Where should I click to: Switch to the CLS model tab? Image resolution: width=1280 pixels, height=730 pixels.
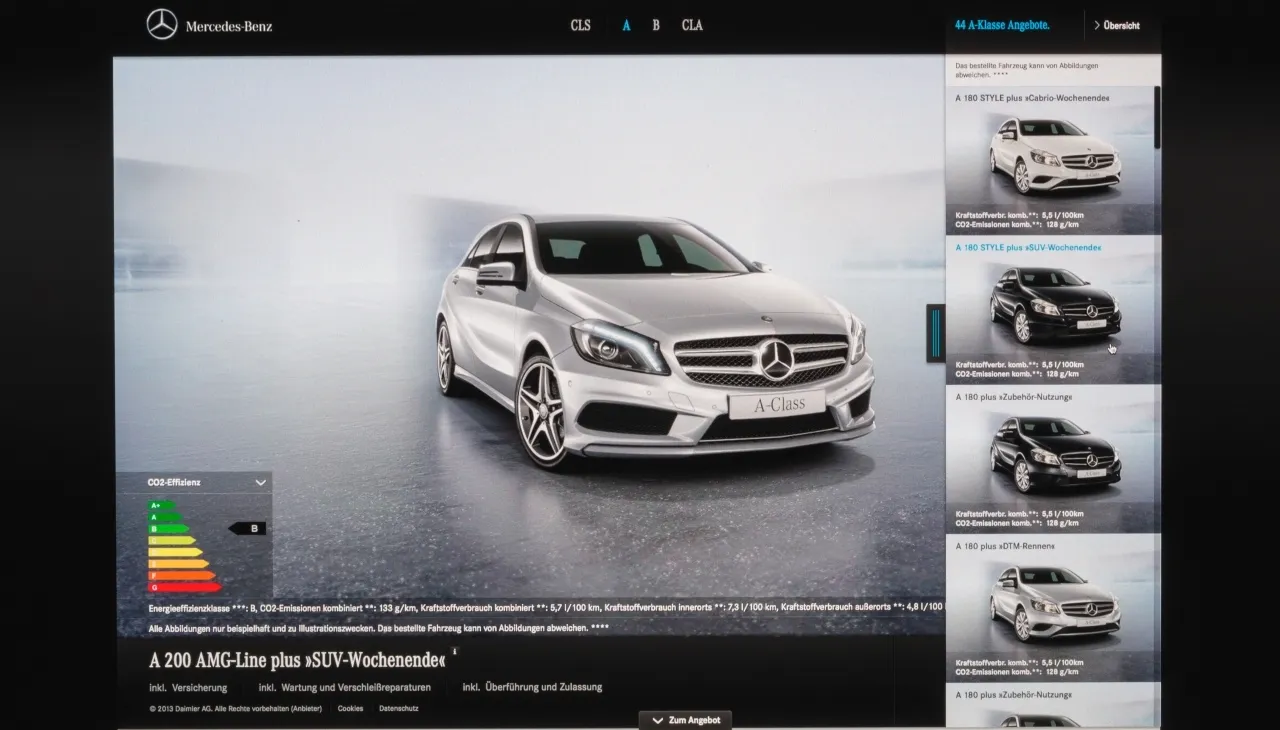click(x=580, y=25)
